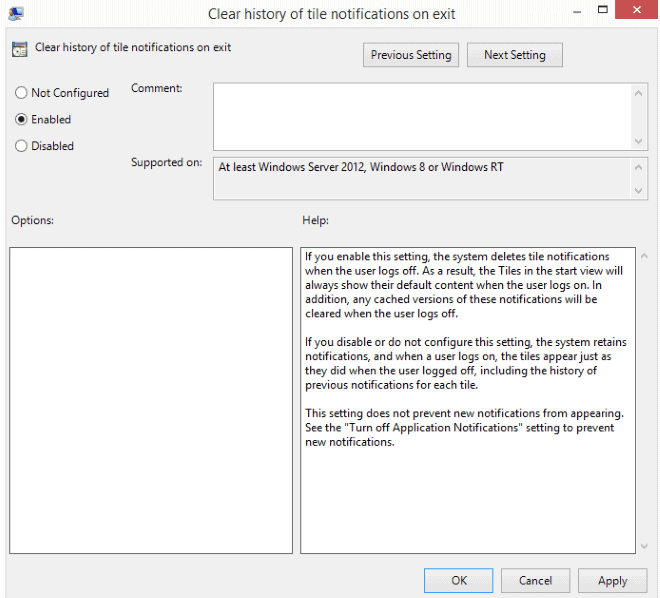The width and height of the screenshot is (660, 598).
Task: Click inside the empty Options panel
Action: (151, 400)
